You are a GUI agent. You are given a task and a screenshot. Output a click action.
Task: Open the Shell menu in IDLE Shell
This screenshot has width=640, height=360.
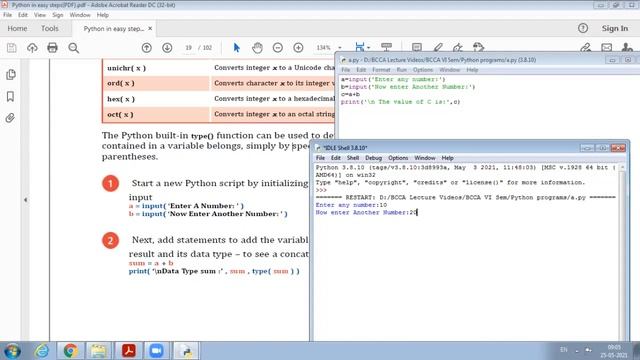coord(353,158)
